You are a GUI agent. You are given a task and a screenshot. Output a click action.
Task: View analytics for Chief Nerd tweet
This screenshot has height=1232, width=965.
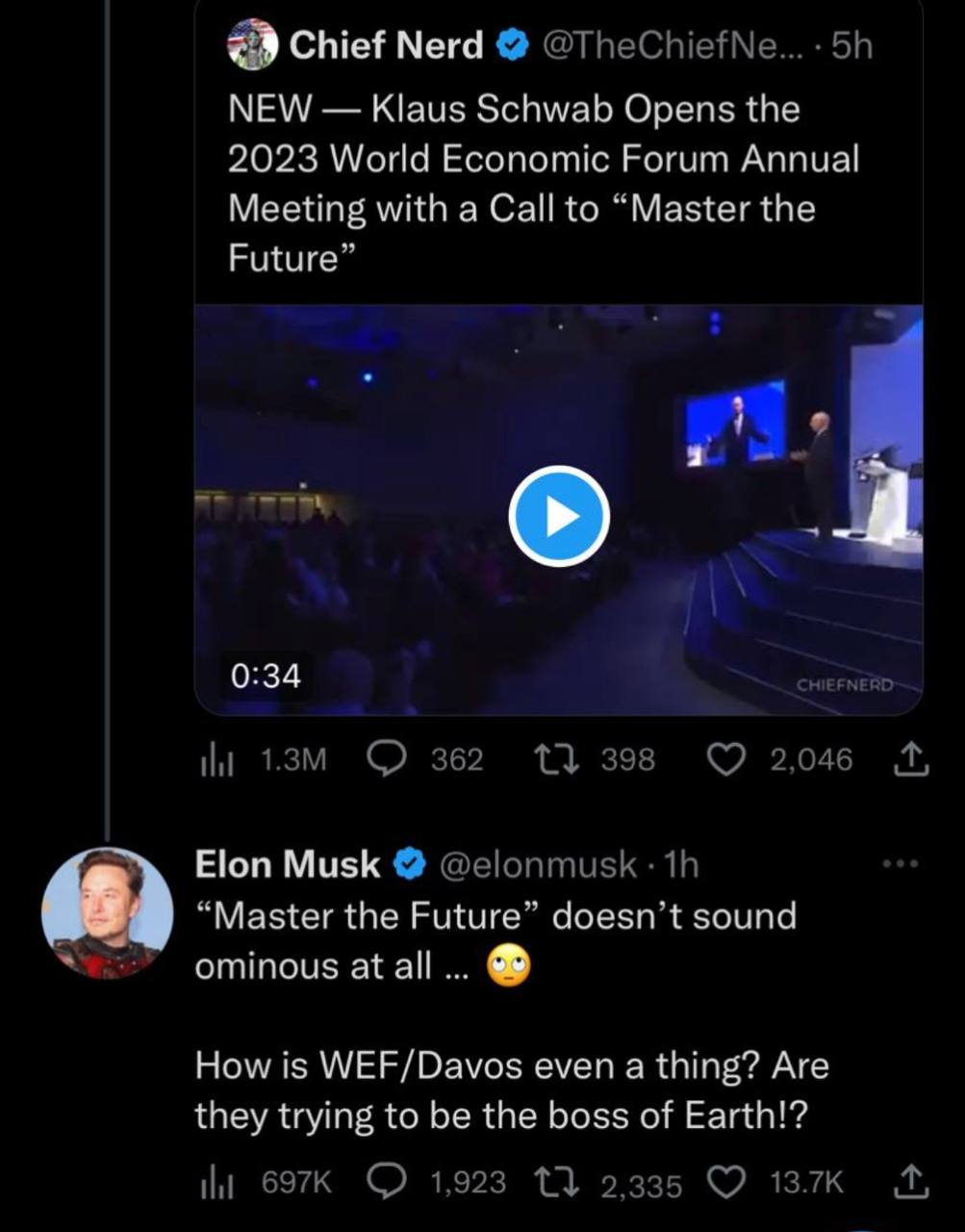(x=211, y=760)
